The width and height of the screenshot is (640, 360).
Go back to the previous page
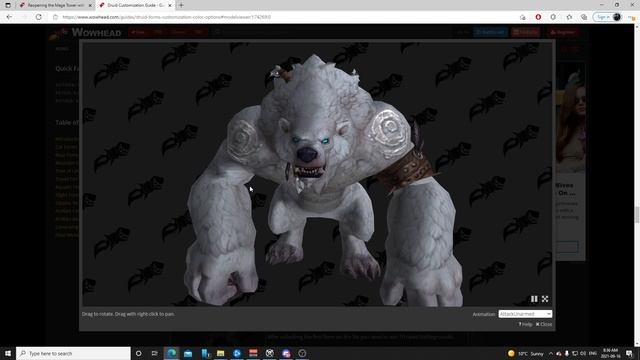pyautogui.click(x=9, y=17)
